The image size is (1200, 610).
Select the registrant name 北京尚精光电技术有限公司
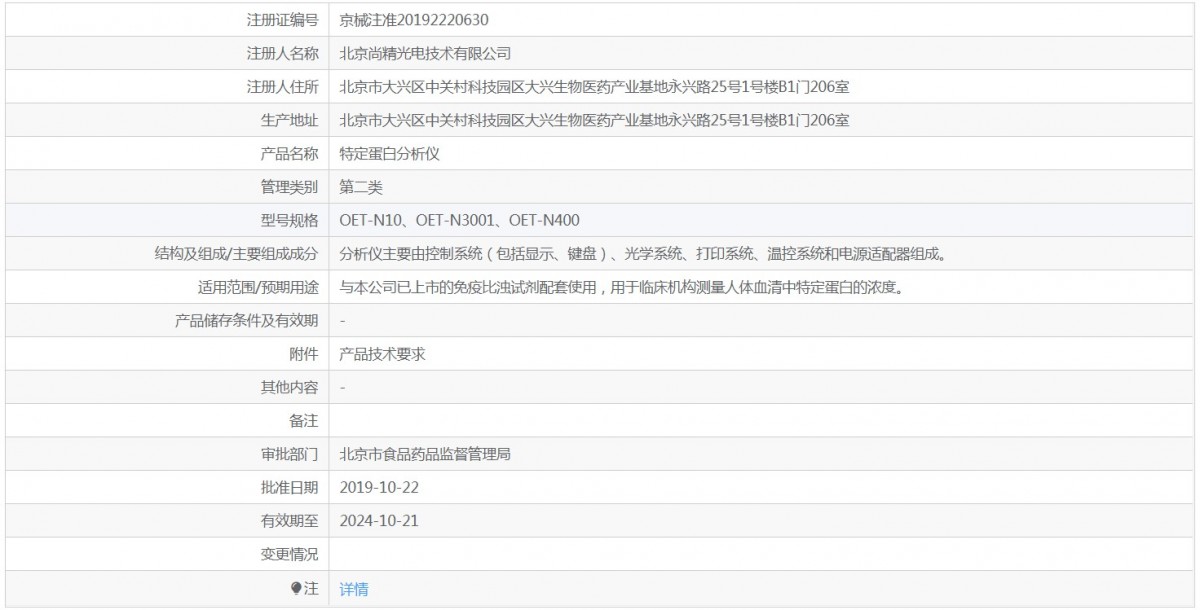tap(426, 54)
